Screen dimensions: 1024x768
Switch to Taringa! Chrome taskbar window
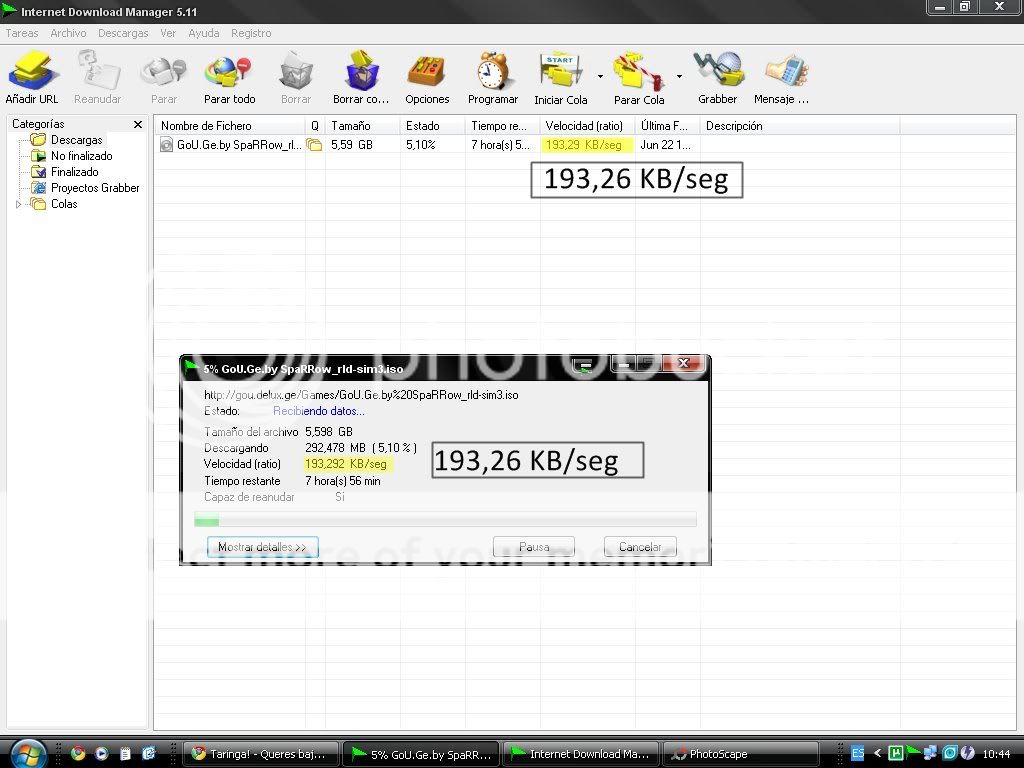coord(260,754)
